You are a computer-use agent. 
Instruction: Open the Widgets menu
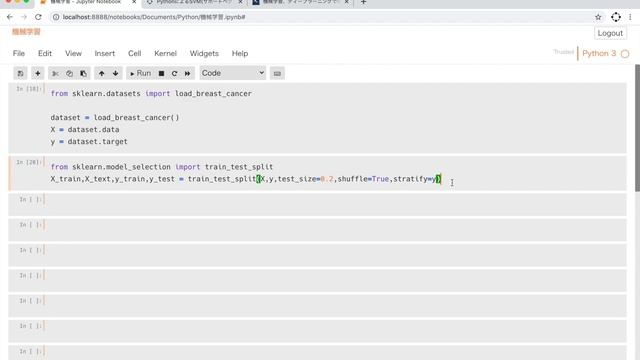pos(204,53)
